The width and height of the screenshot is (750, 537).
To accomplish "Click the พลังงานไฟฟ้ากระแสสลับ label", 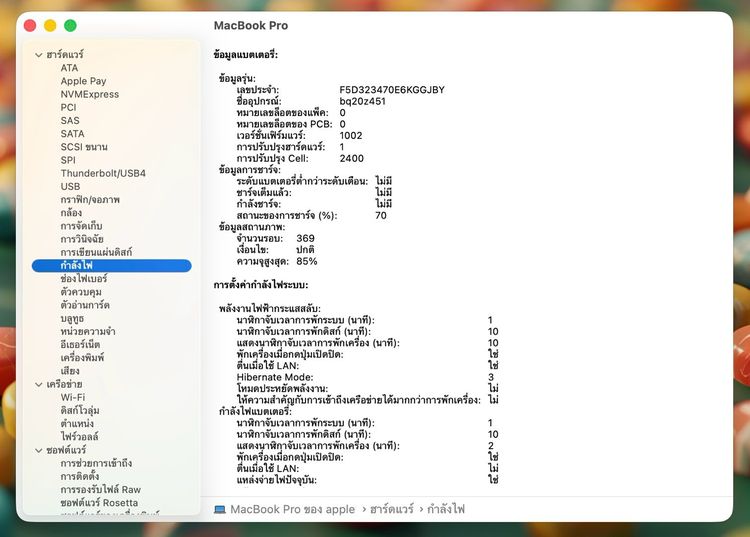I will tap(269, 308).
